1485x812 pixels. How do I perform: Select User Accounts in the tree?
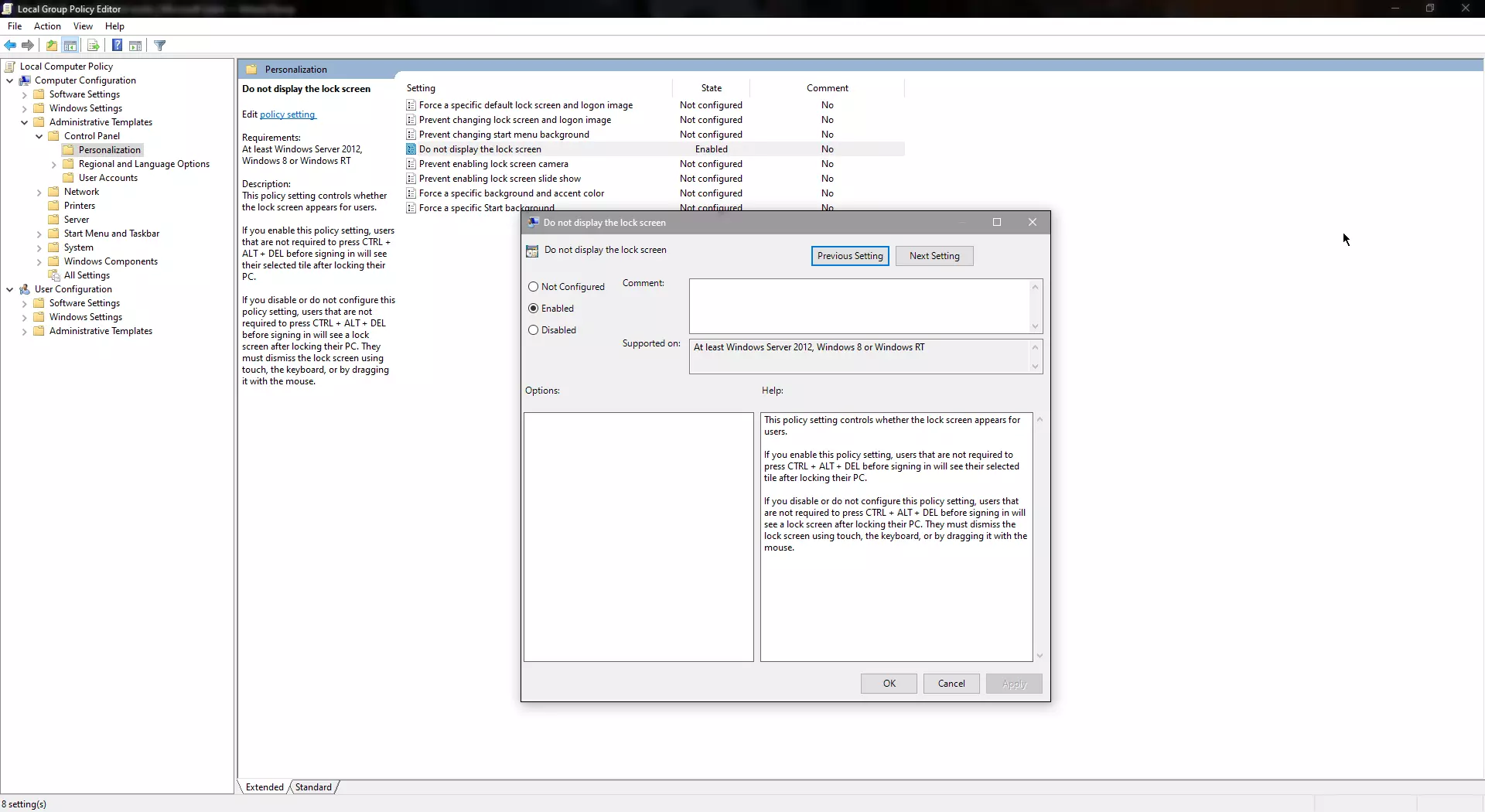[108, 178]
